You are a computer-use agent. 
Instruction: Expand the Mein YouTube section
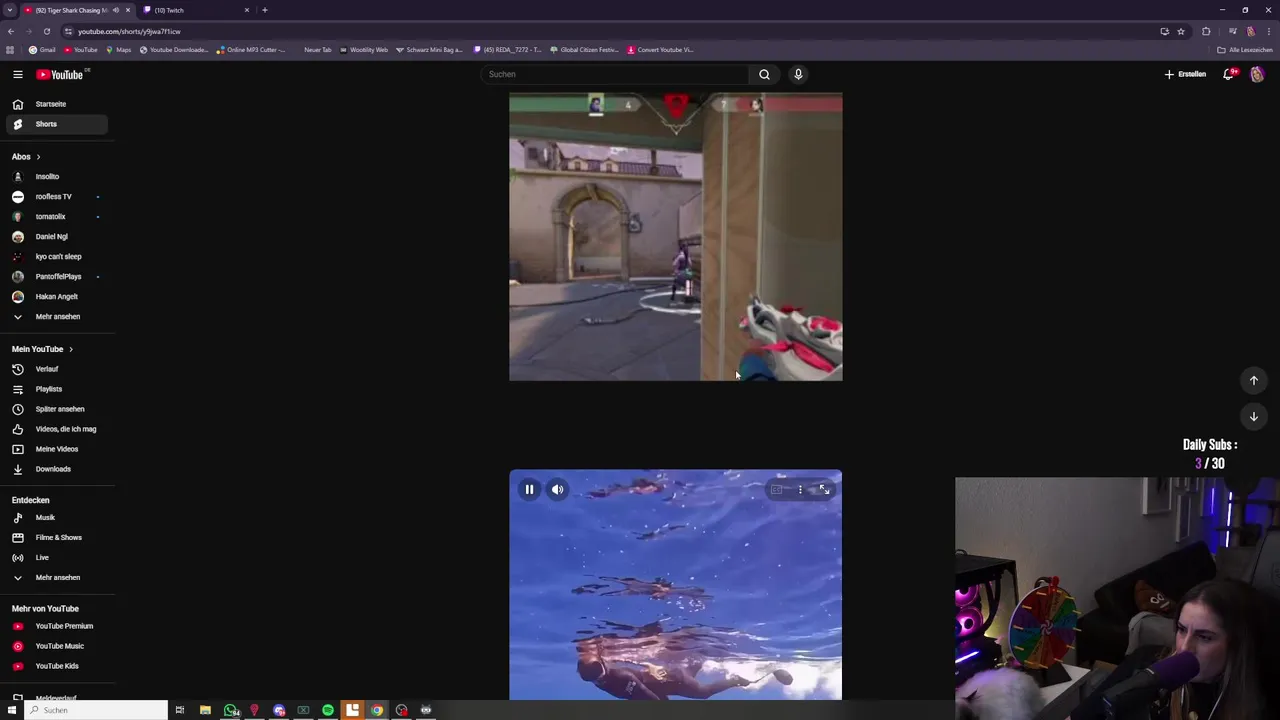coord(43,349)
